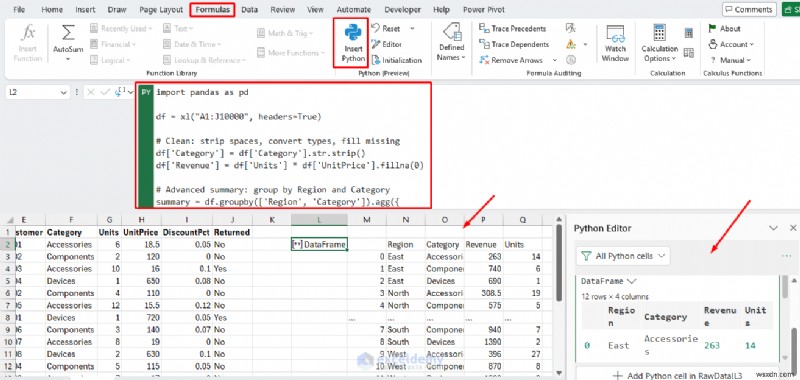Open the Math & Trig dropdown

[x=285, y=33]
